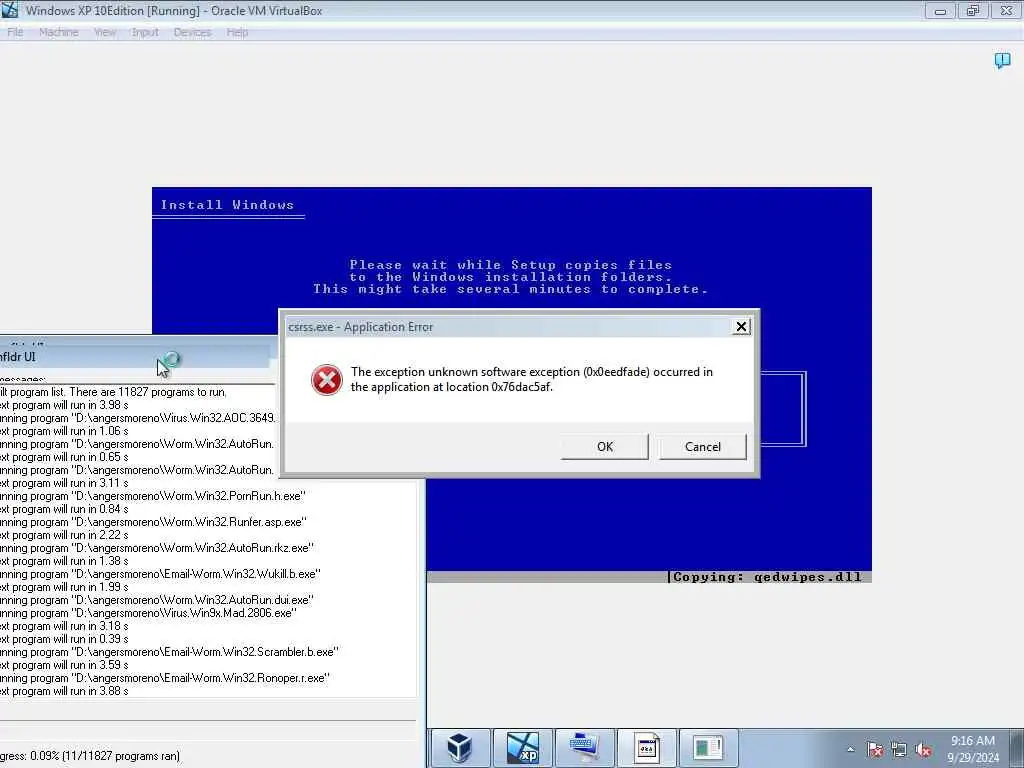Click the Action Center flag tray icon
Screen dimensions: 1024x768
click(x=875, y=750)
